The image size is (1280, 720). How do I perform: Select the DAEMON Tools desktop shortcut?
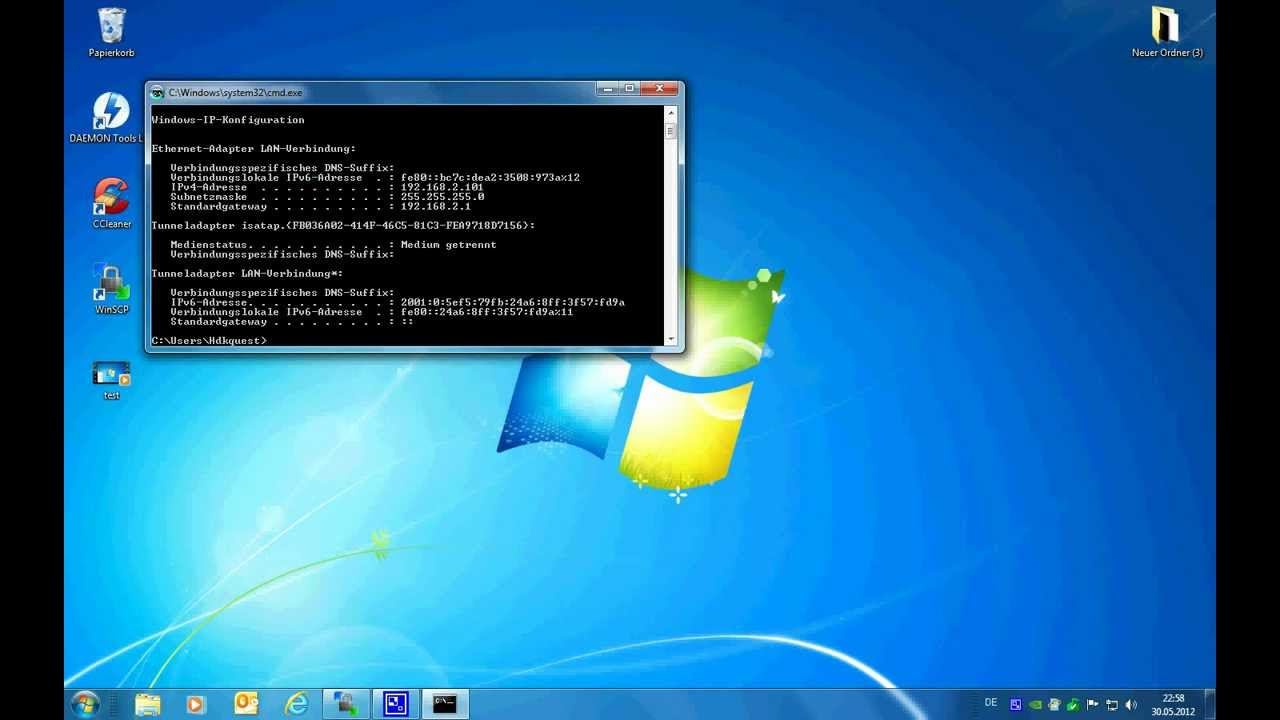tap(108, 118)
